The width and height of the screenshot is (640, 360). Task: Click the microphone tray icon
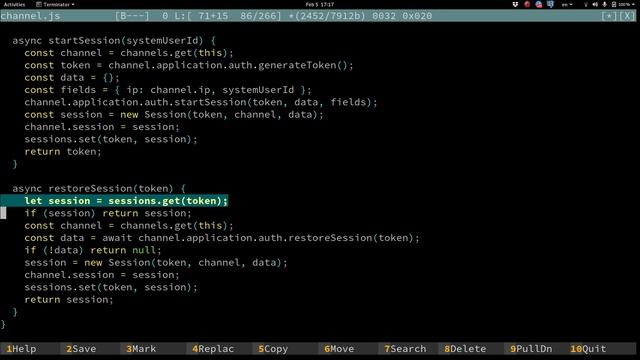point(604,4)
